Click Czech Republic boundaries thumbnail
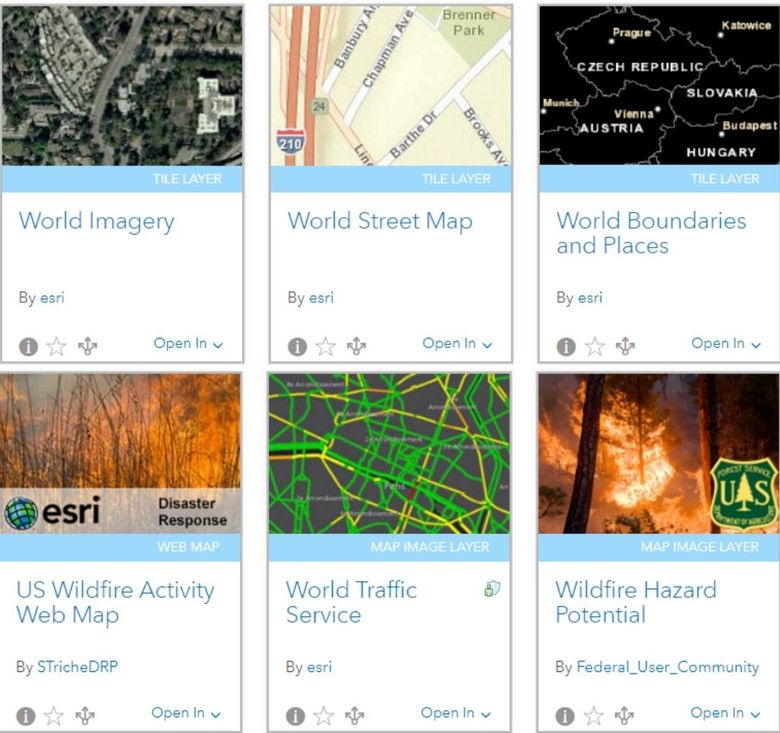 pos(660,86)
